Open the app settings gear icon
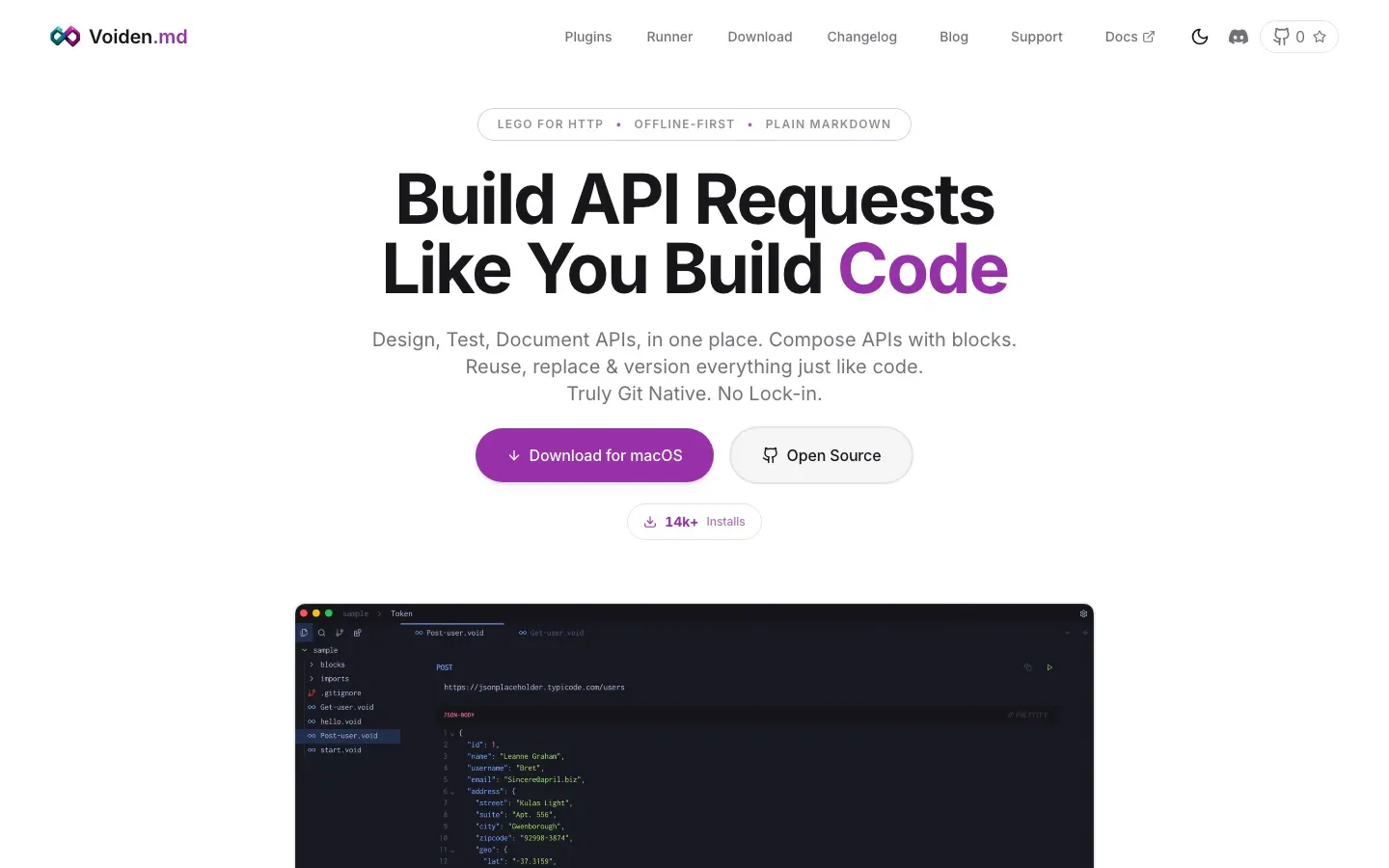This screenshot has height=868, width=1389. point(1083,613)
